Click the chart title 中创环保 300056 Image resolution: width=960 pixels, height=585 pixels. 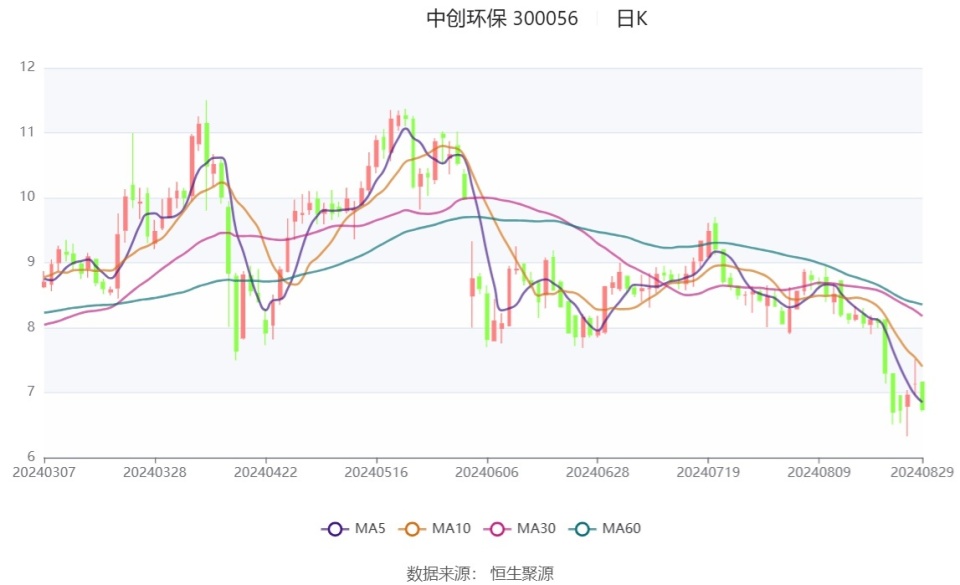point(502,18)
